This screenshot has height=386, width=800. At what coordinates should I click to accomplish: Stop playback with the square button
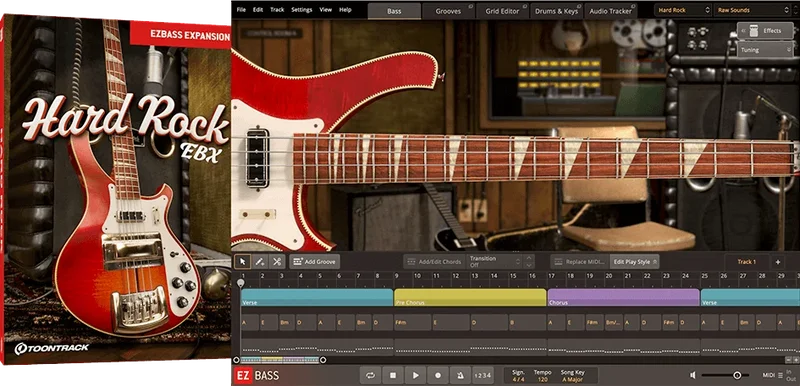point(393,375)
